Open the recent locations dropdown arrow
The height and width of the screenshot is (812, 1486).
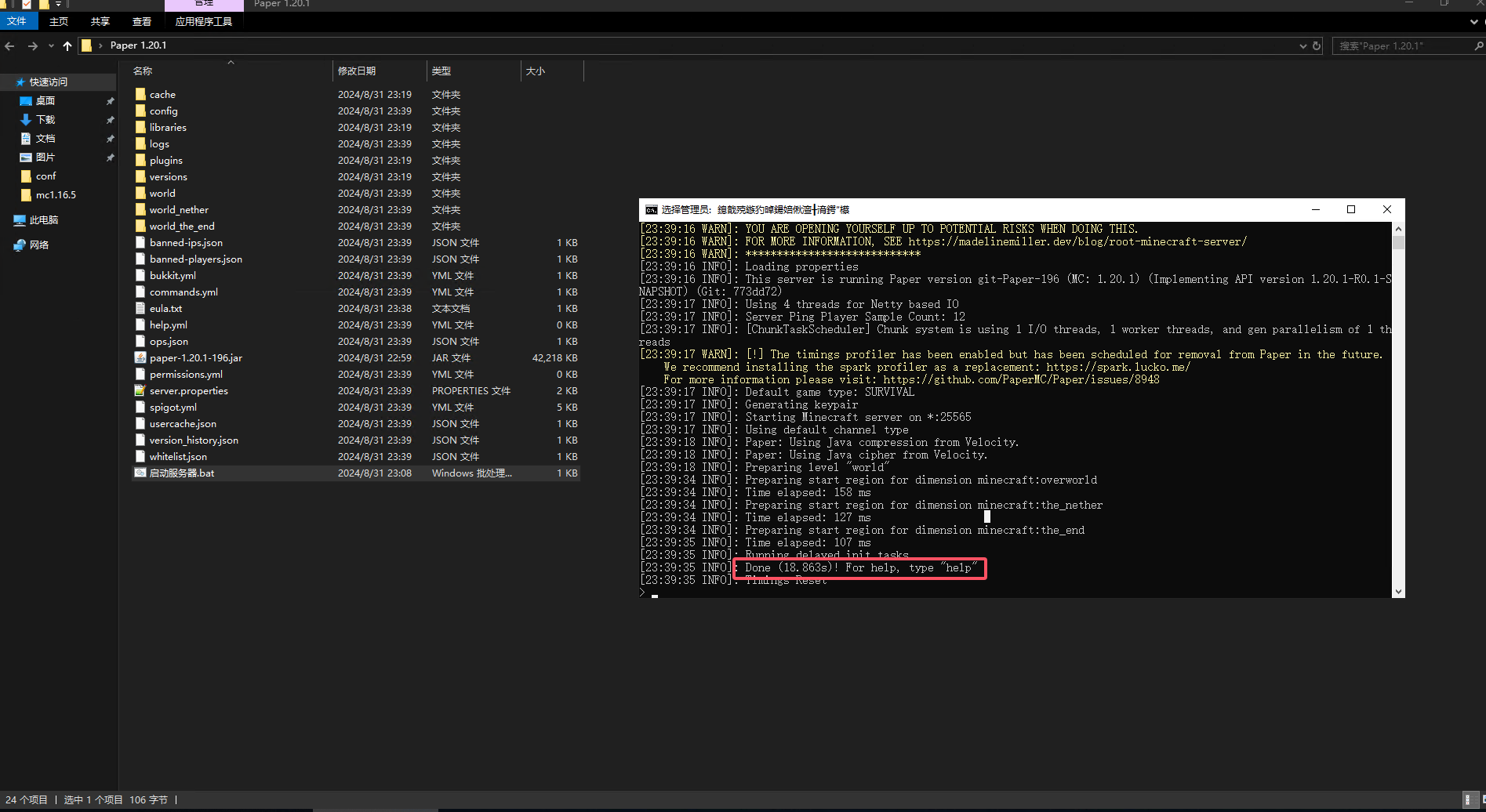(x=52, y=45)
